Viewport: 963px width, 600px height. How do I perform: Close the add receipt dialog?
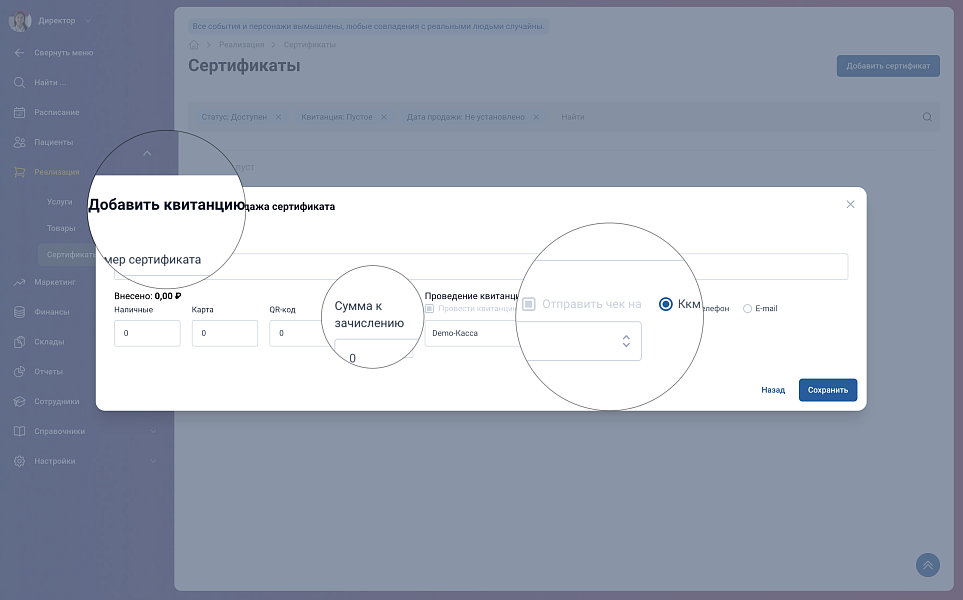pos(850,204)
